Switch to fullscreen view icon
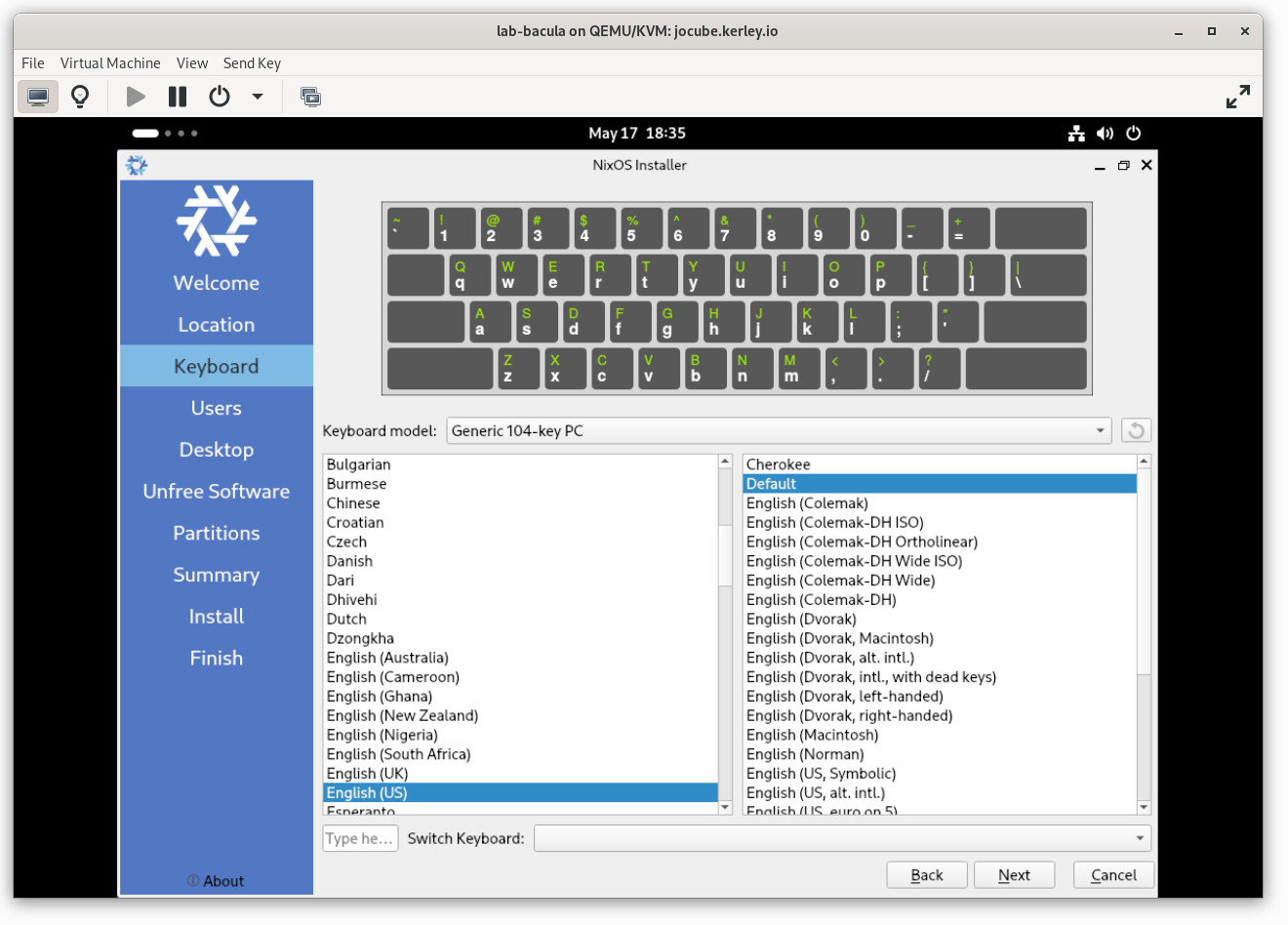The height and width of the screenshot is (925, 1288). tap(1237, 97)
